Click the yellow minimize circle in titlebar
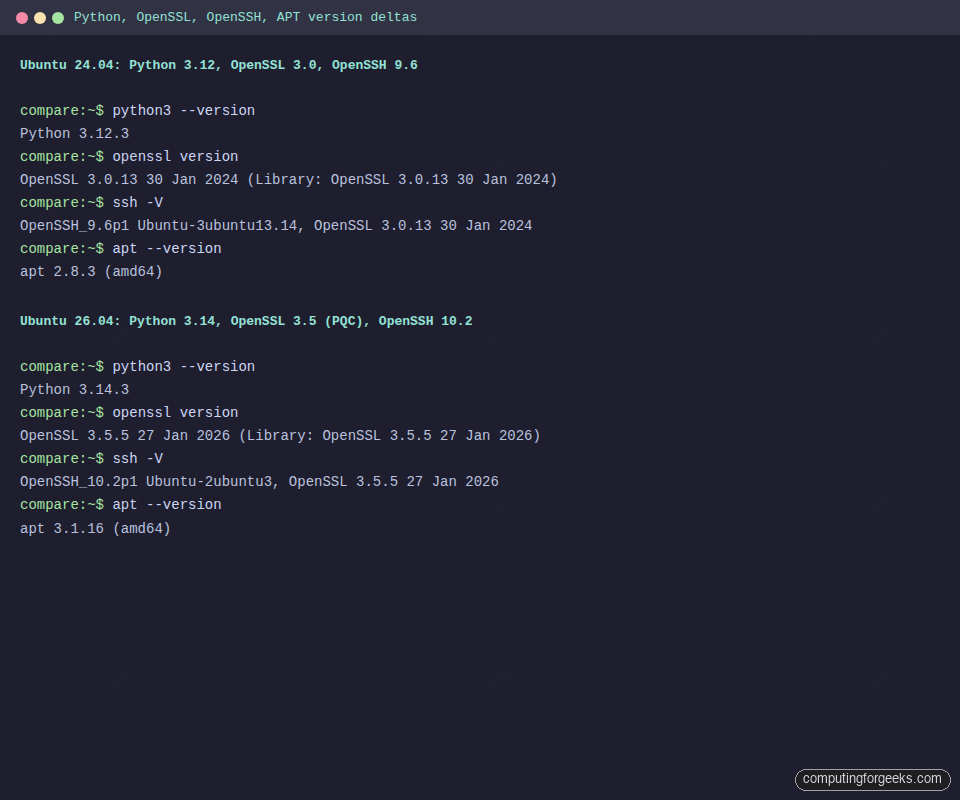Viewport: 960px width, 800px height. (x=40, y=17)
